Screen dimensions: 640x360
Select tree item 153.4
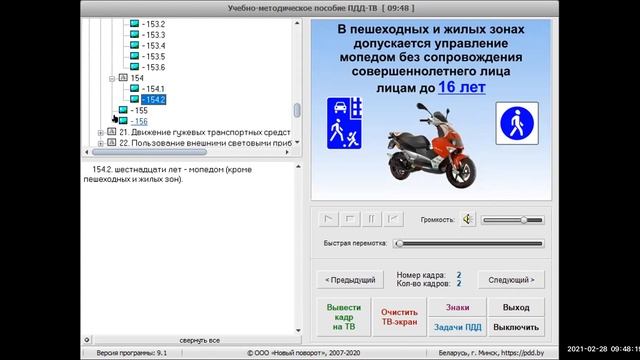coord(153,46)
